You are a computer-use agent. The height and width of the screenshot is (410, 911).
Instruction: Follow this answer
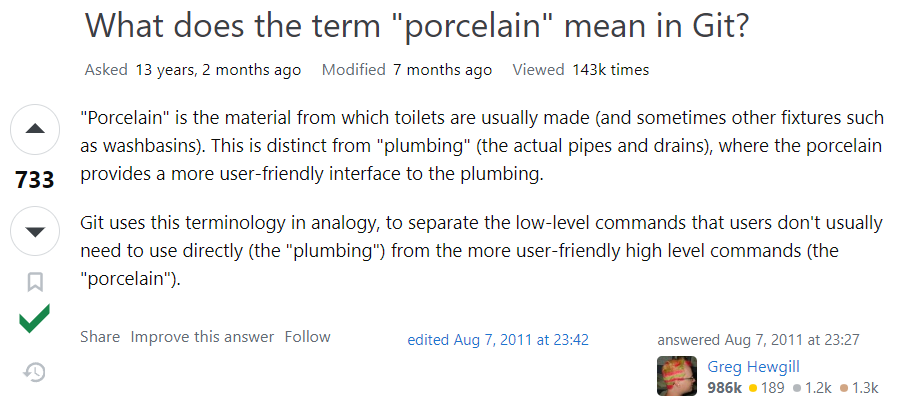click(x=307, y=337)
